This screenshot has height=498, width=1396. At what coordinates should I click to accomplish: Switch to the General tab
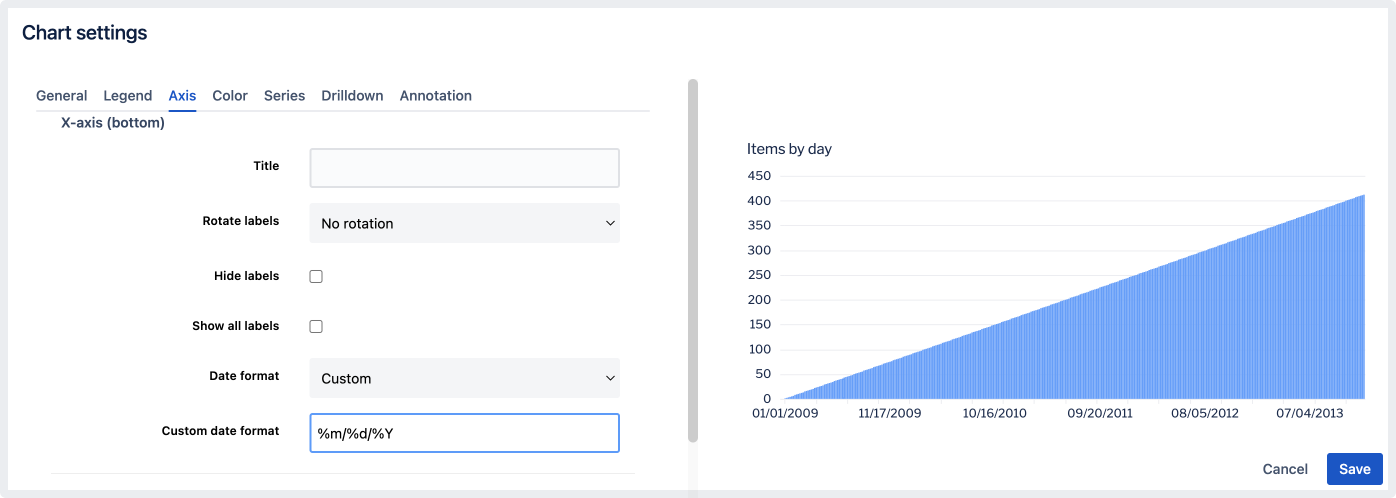pos(61,96)
